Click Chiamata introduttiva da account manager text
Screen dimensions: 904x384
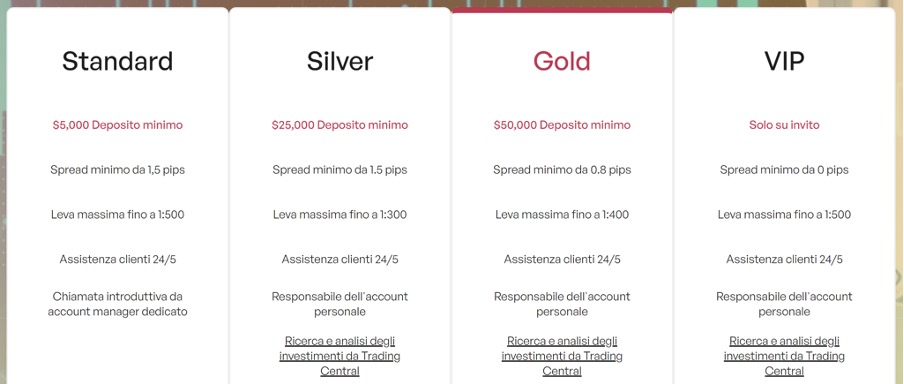[x=118, y=304]
